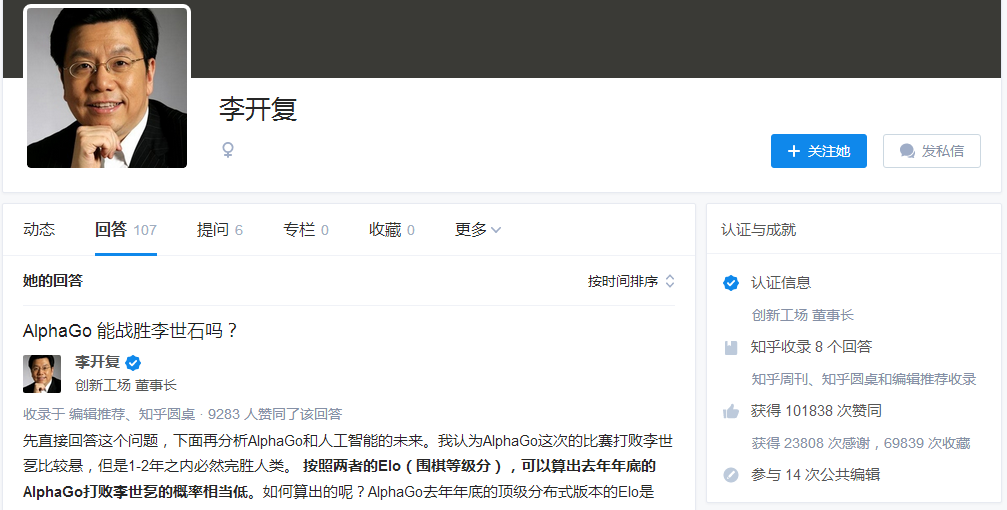Click the pencil icon beside 参与 14 次公共编辑
The width and height of the screenshot is (1007, 510).
coord(730,475)
